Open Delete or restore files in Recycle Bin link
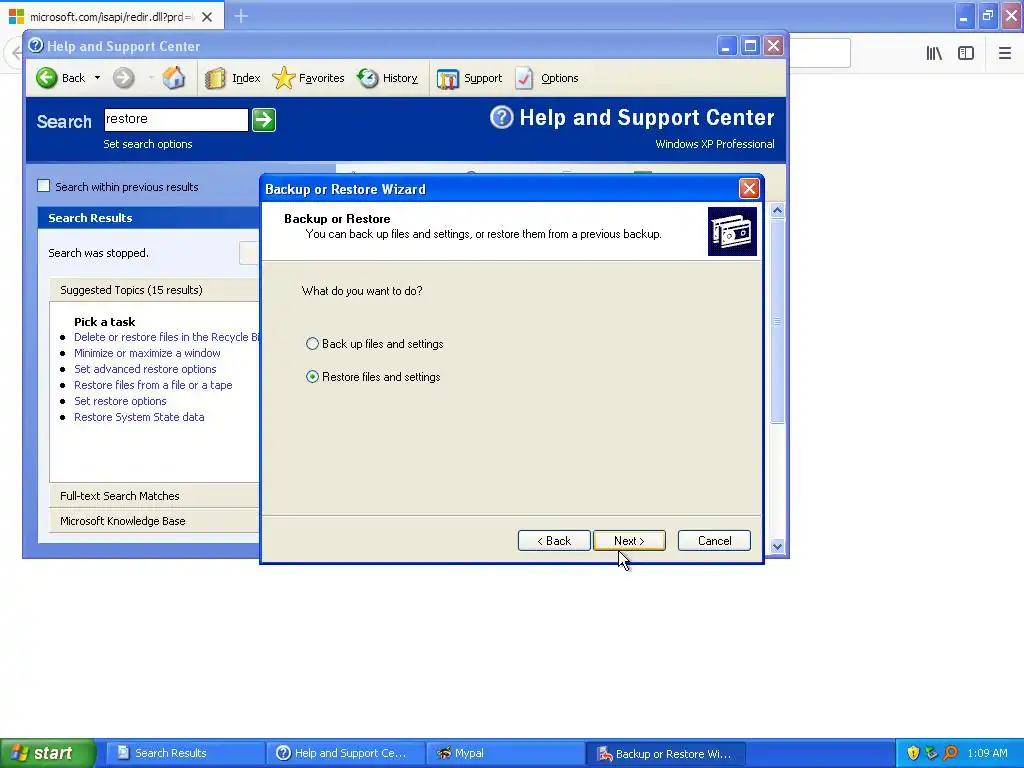The height and width of the screenshot is (768, 1024). [x=167, y=337]
